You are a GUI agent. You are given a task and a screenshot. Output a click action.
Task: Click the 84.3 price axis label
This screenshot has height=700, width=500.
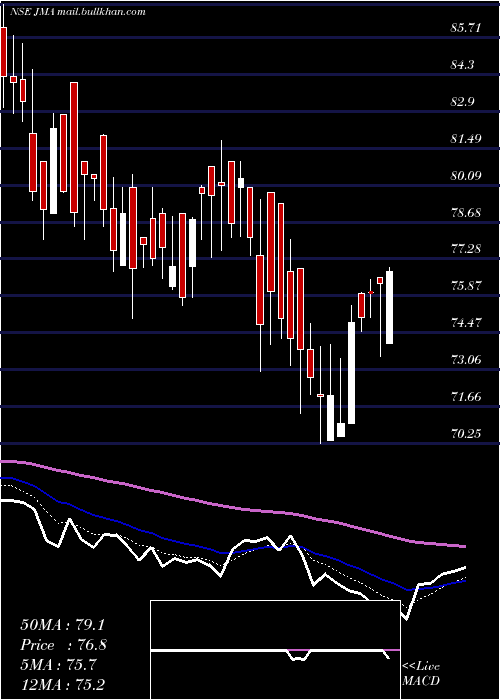point(462,65)
